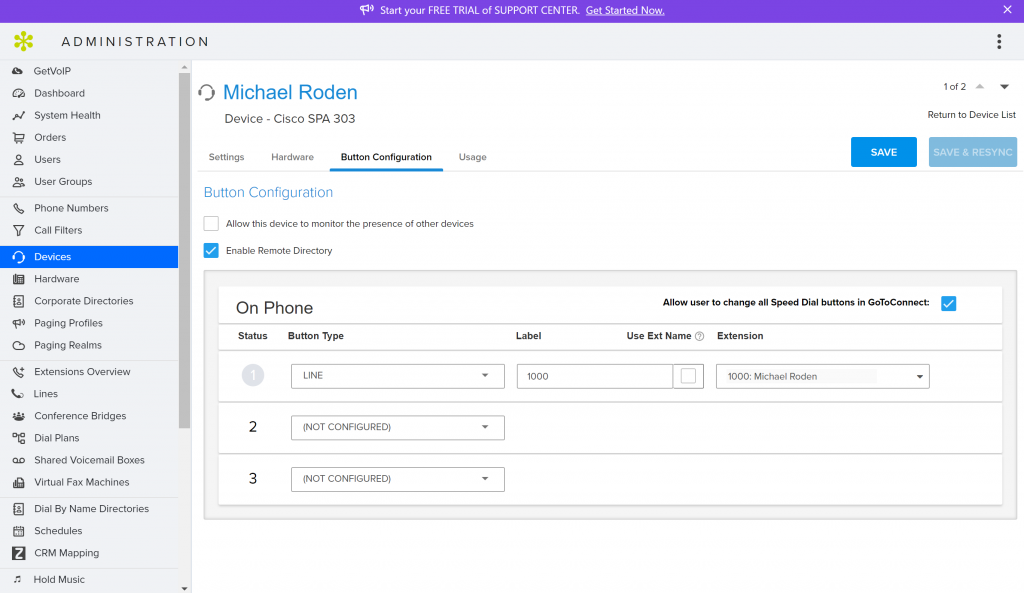
Task: Click the Corporate Directories book icon
Action: tap(18, 301)
